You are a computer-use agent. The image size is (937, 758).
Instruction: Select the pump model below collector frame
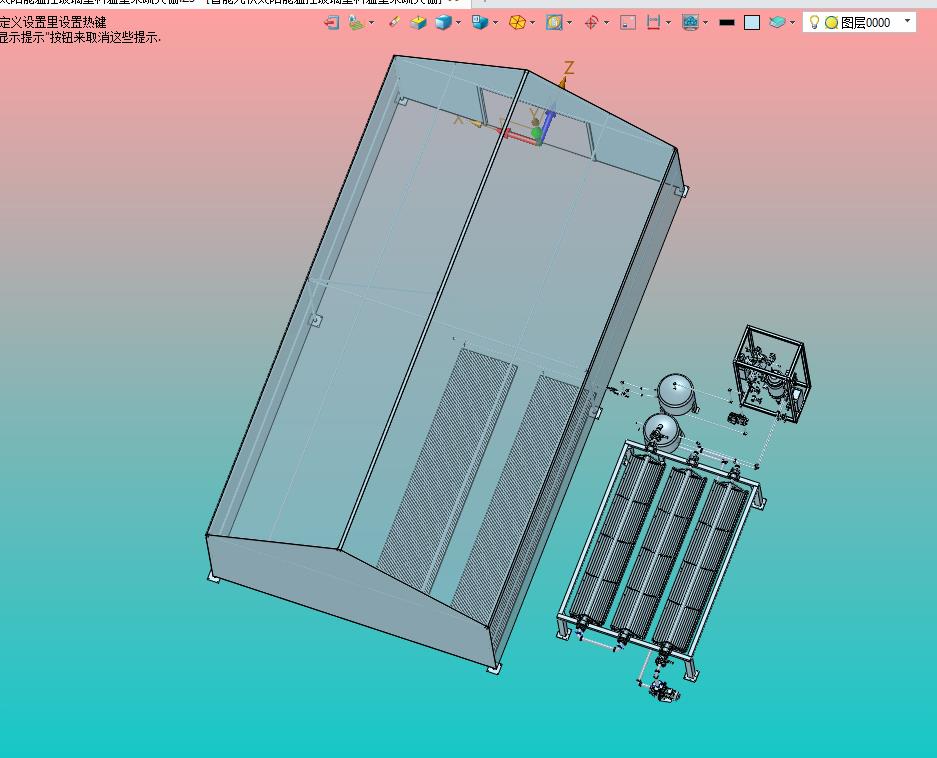663,691
